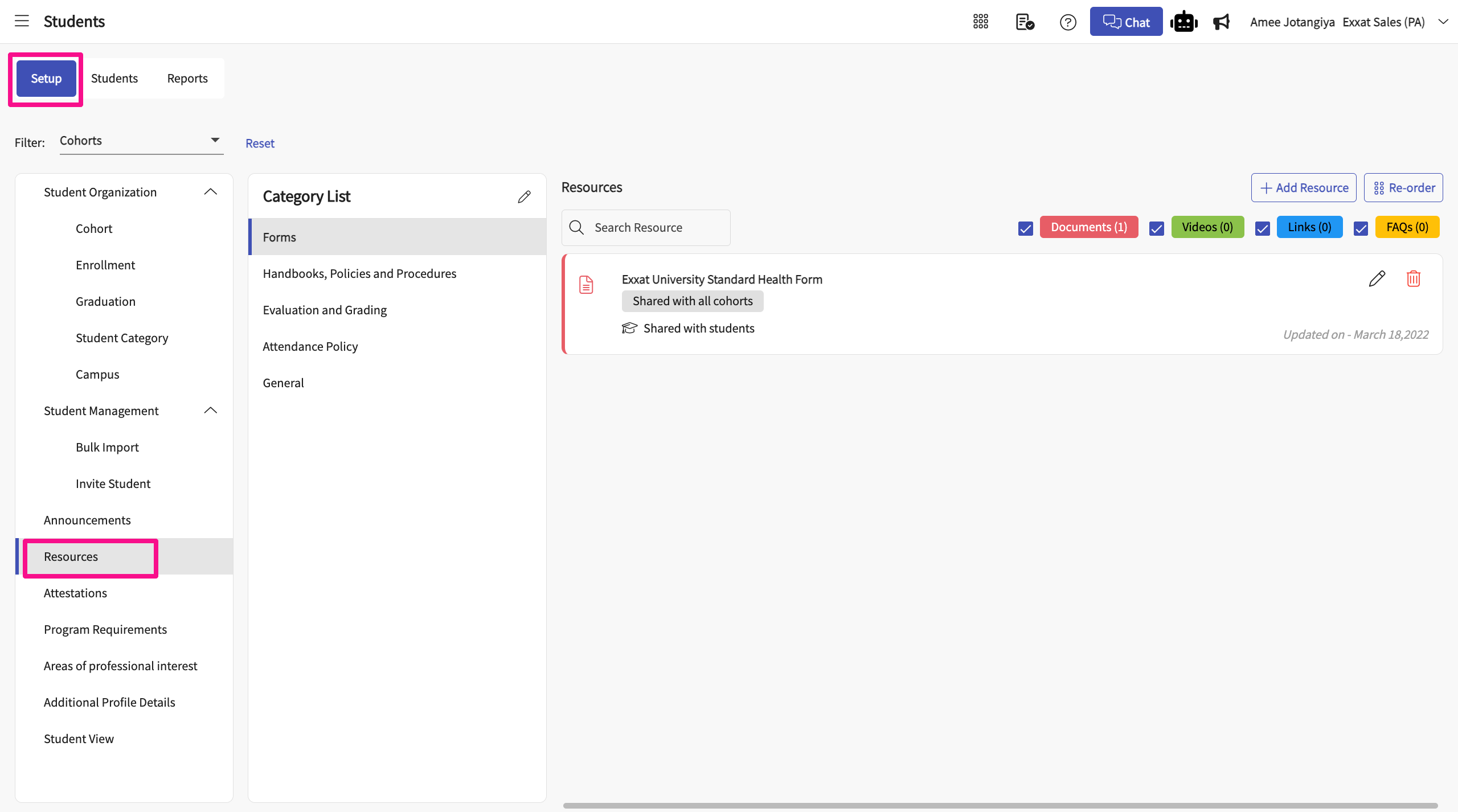Switch to the Students tab
This screenshot has height=812, width=1458.
(114, 79)
